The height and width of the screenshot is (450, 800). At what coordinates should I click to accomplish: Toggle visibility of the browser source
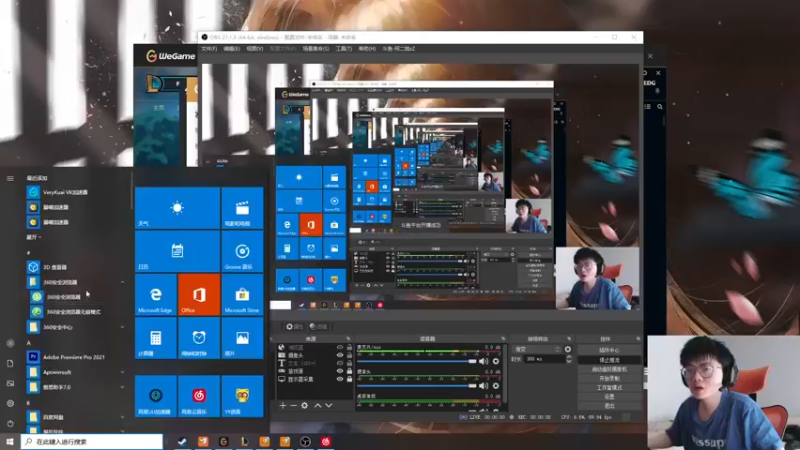point(340,347)
